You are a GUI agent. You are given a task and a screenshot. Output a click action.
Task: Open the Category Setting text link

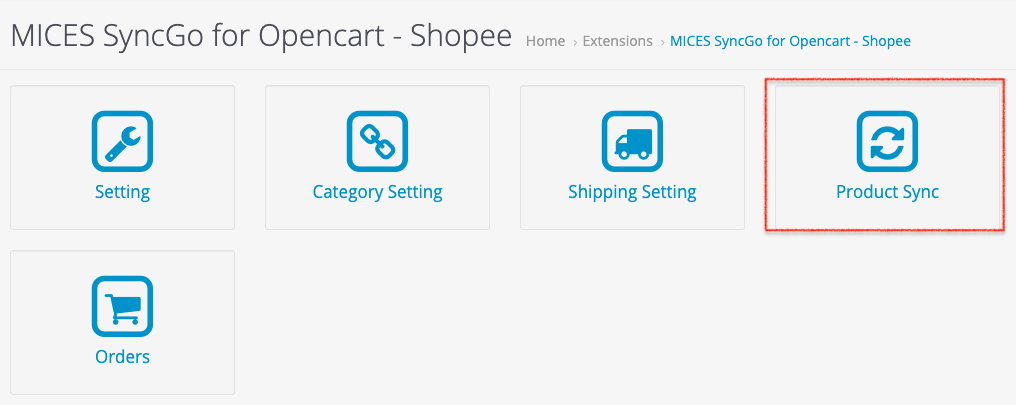[377, 192]
